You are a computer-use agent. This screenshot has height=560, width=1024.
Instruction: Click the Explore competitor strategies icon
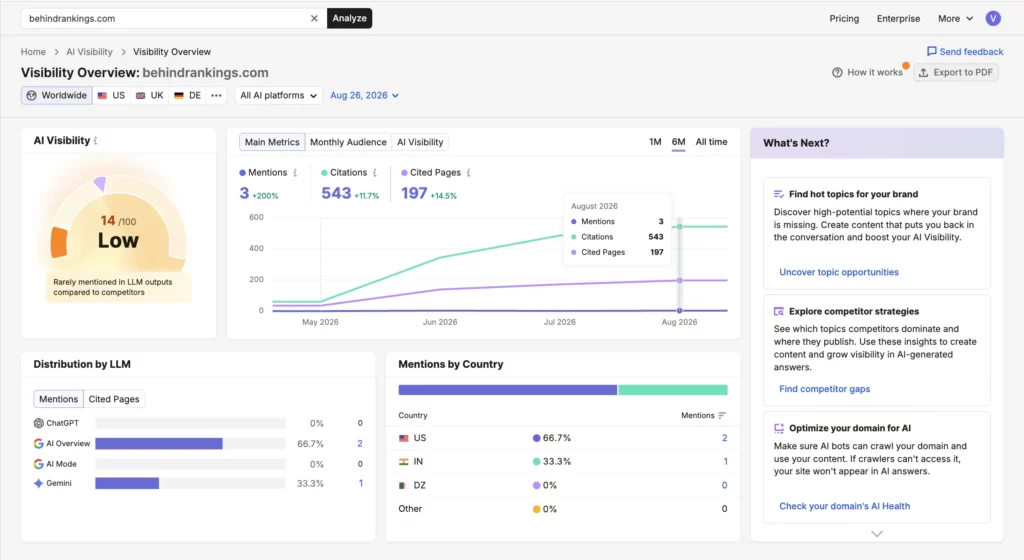778,311
